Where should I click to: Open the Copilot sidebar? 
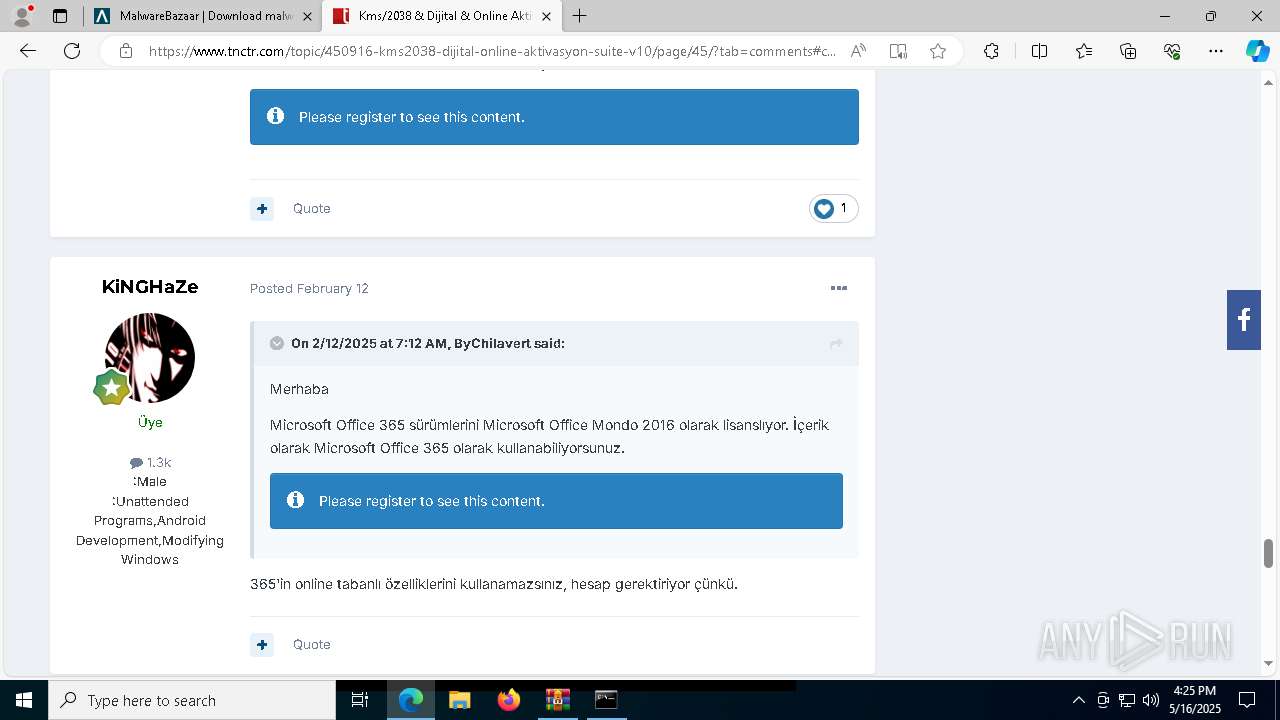coord(1257,51)
